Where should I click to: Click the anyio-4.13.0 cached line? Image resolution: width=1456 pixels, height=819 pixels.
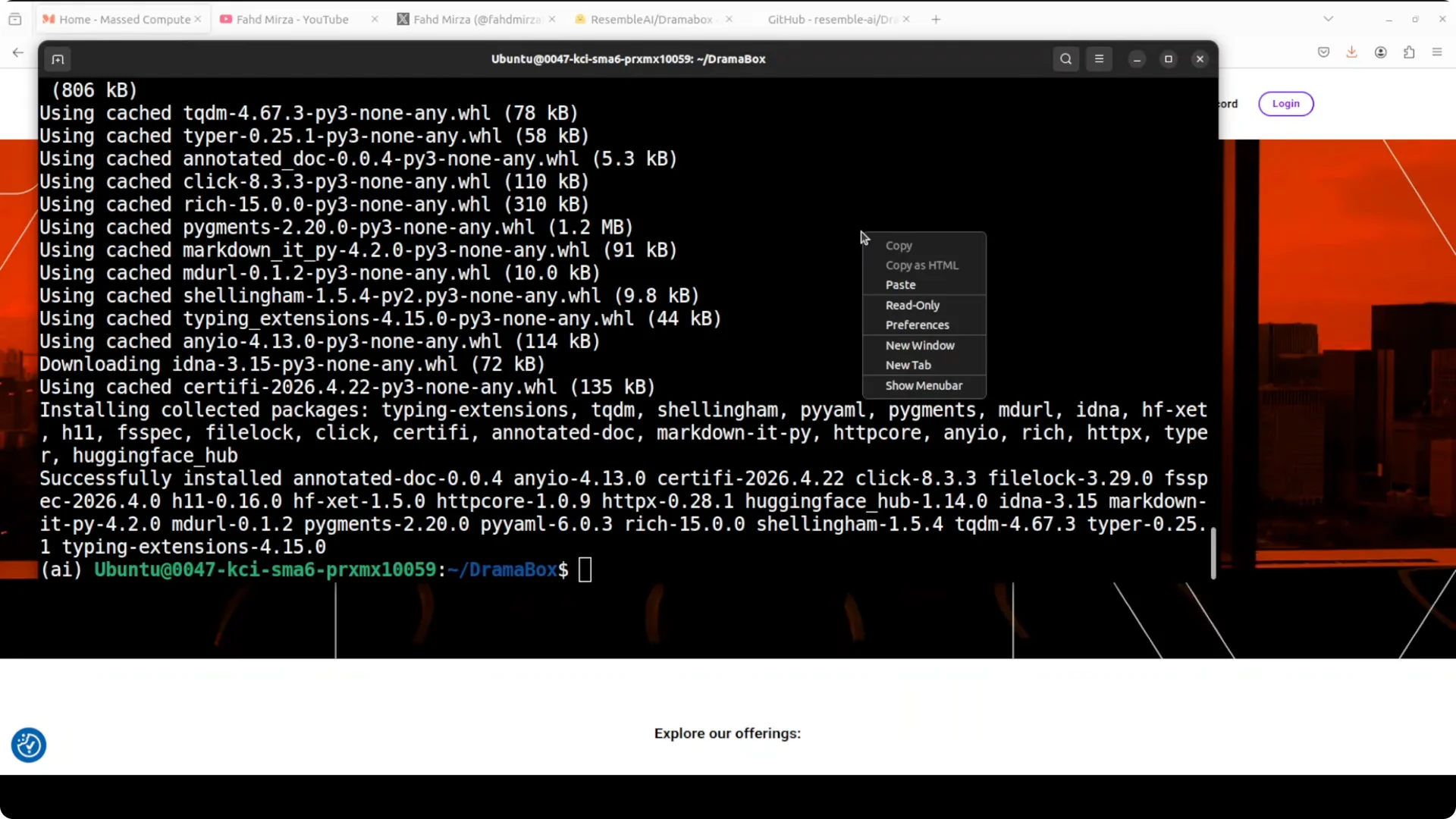[x=320, y=342]
